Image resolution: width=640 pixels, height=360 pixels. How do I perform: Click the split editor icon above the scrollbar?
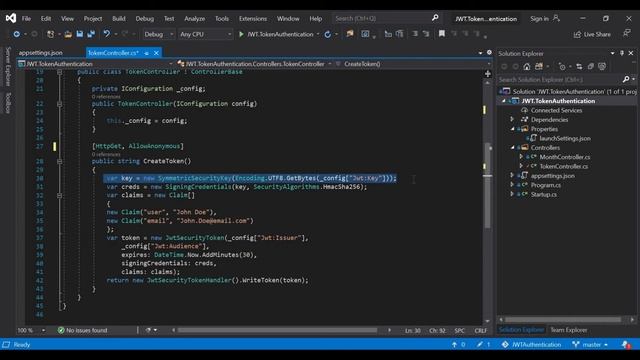tap(487, 74)
